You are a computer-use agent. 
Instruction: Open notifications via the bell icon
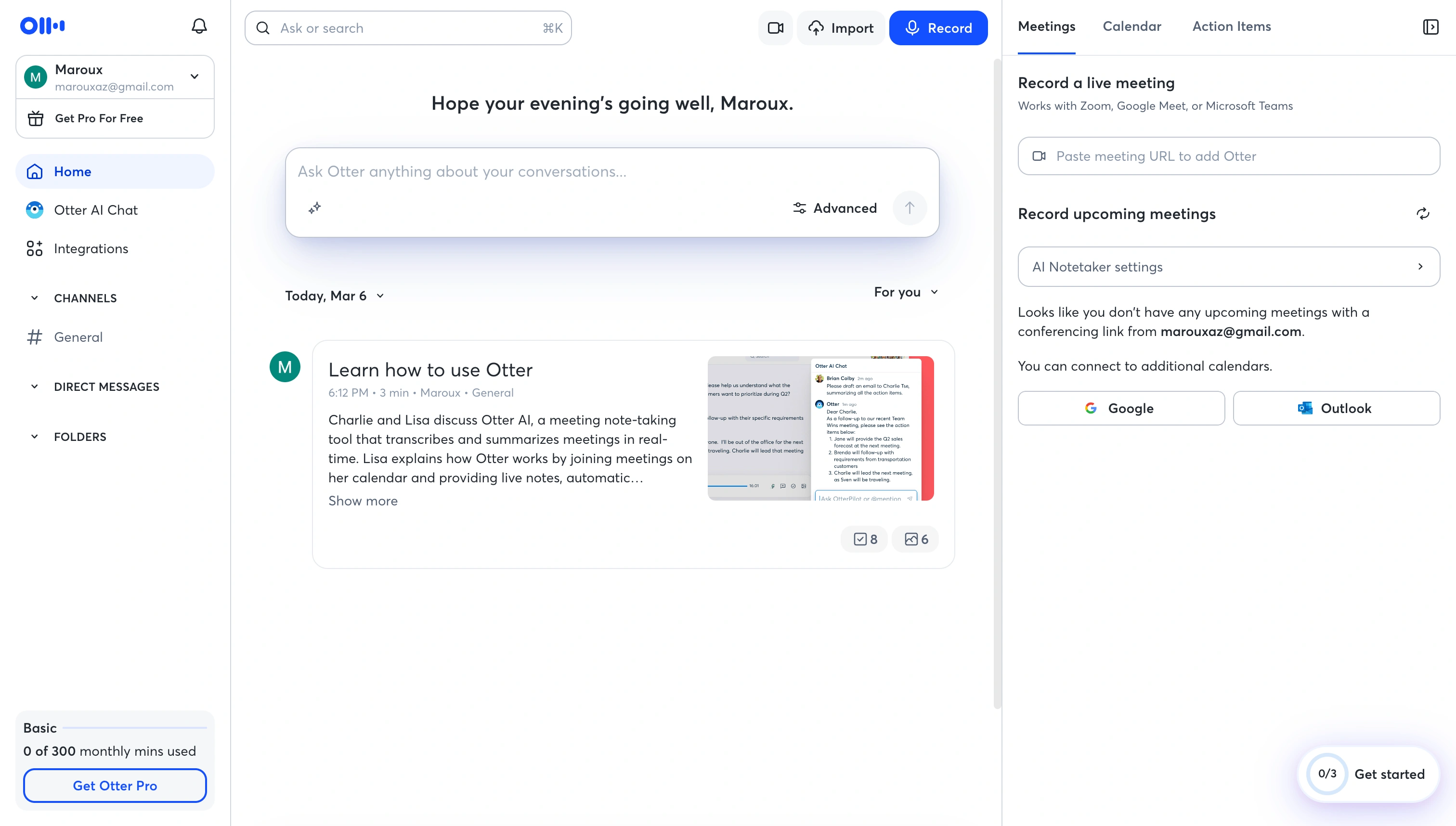[198, 26]
